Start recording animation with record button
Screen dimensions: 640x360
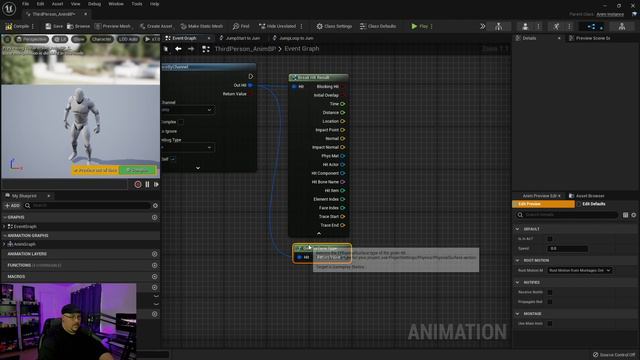pyautogui.click(x=138, y=184)
